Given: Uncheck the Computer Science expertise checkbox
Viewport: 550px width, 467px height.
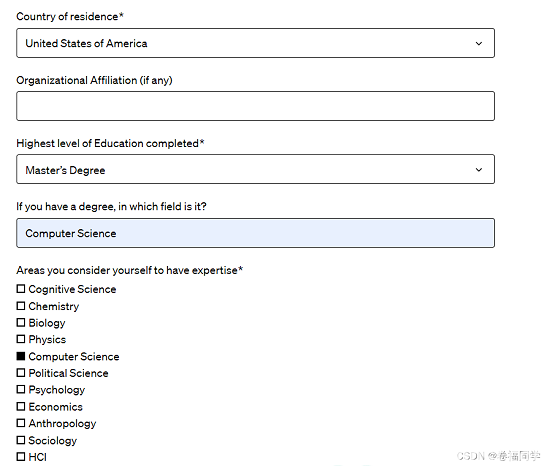Looking at the screenshot, I should pos(21,356).
